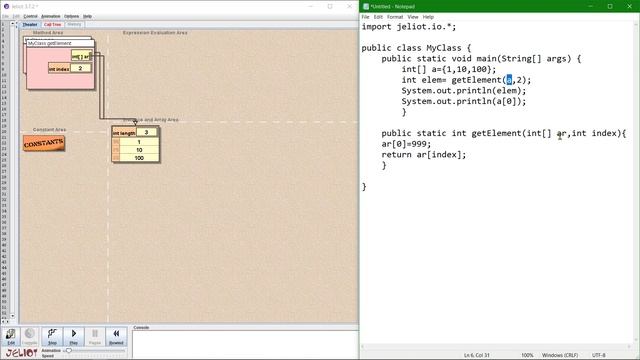
Task: Open the grayed File menu in Jeliot
Action: (x=5, y=16)
